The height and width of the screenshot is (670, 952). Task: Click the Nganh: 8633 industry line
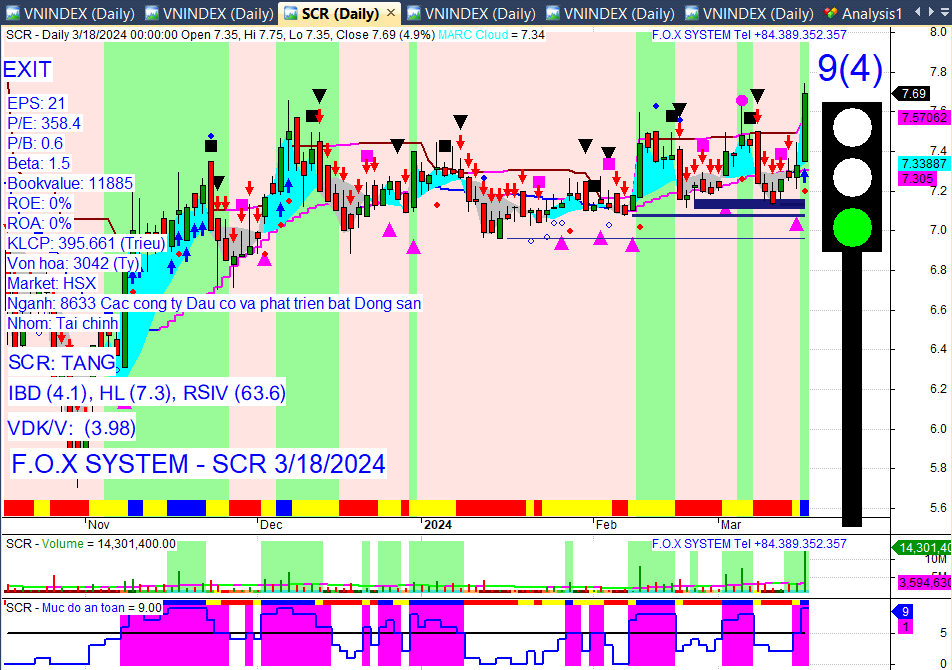tap(214, 303)
